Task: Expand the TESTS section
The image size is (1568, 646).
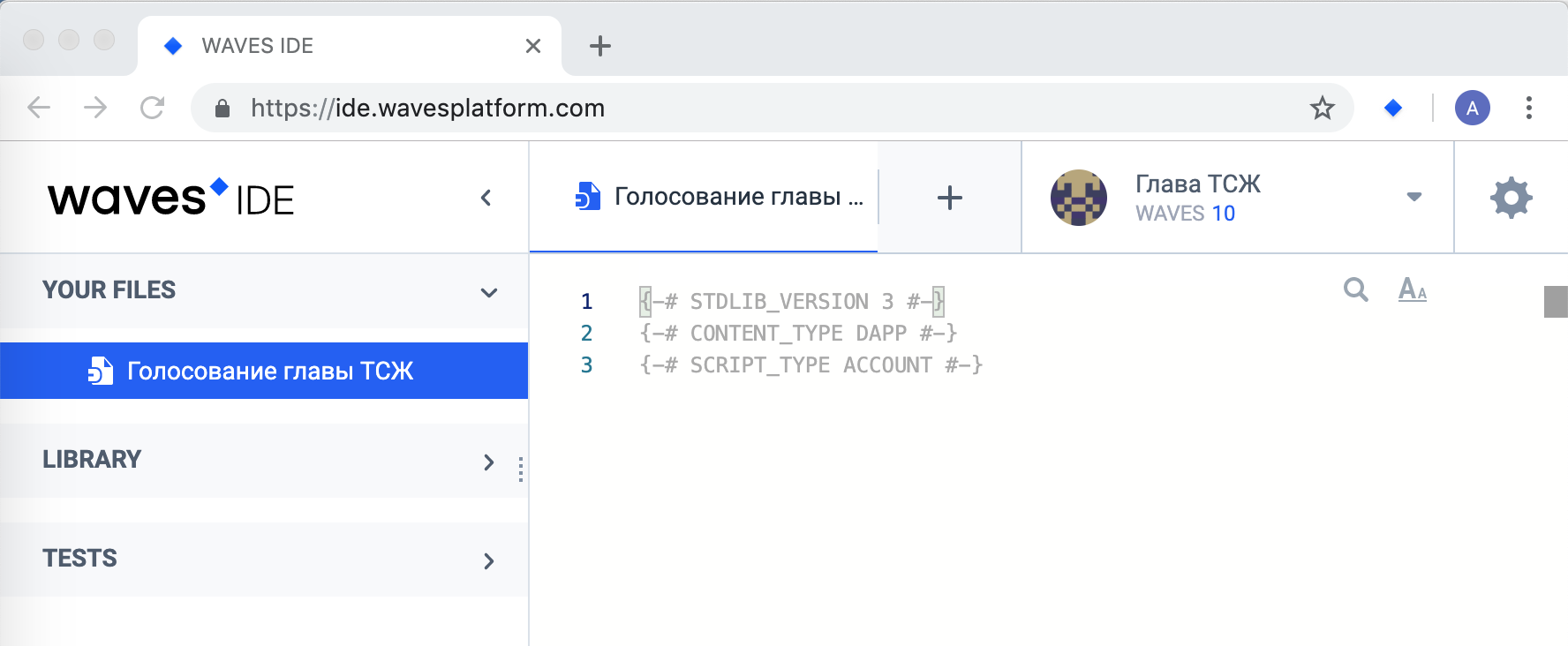Action: click(488, 560)
